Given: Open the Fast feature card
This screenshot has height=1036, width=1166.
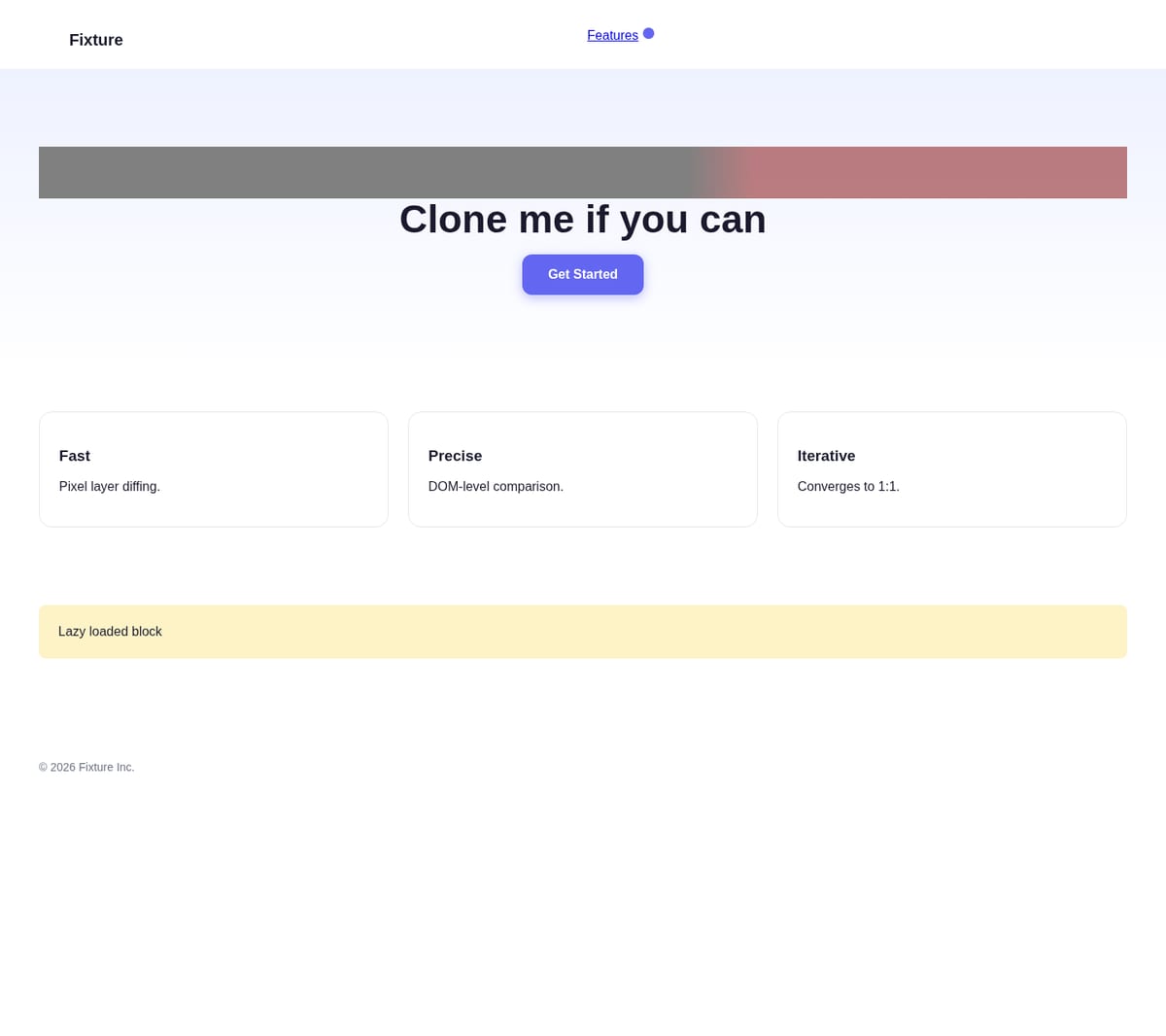Looking at the screenshot, I should 214,469.
